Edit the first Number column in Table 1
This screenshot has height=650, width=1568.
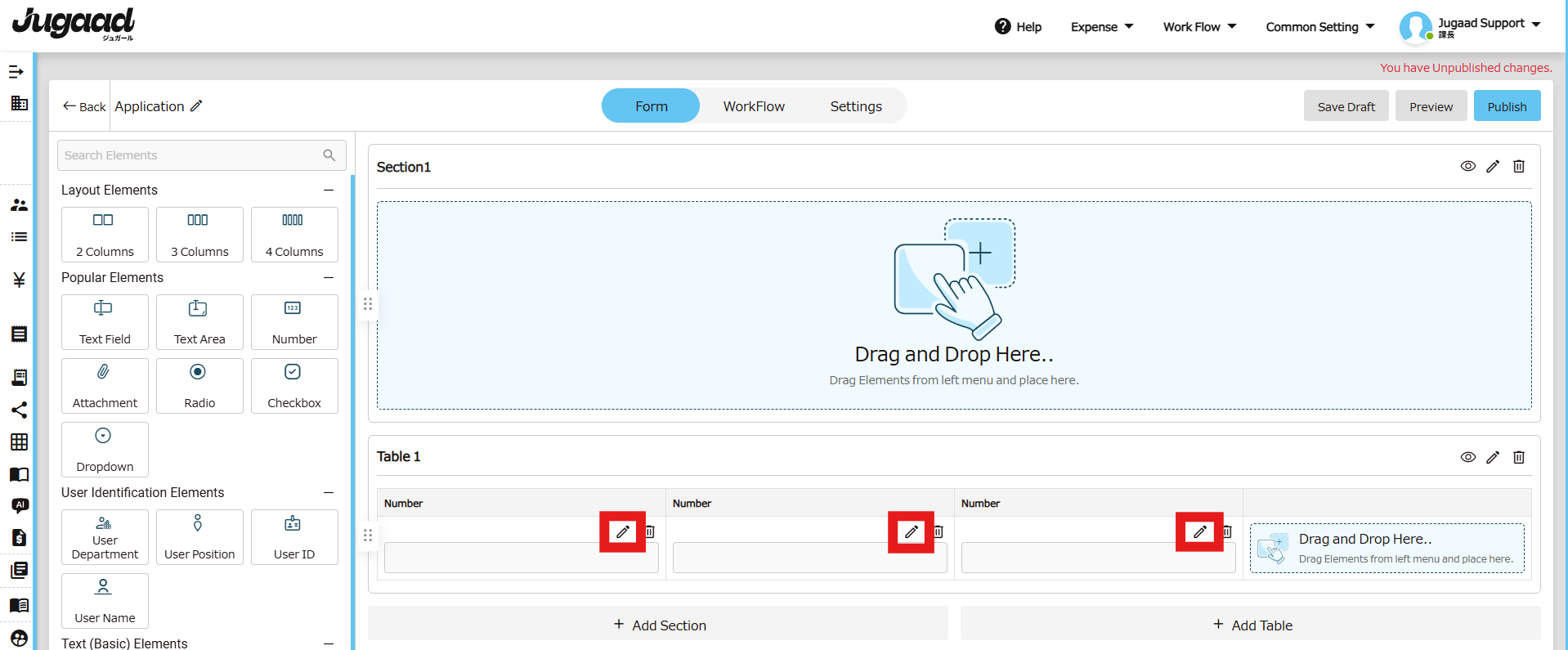[623, 532]
